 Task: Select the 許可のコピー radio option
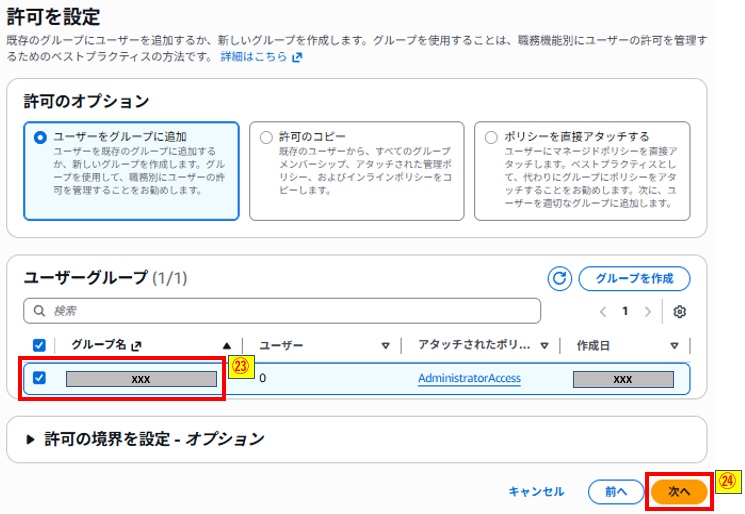tap(266, 137)
